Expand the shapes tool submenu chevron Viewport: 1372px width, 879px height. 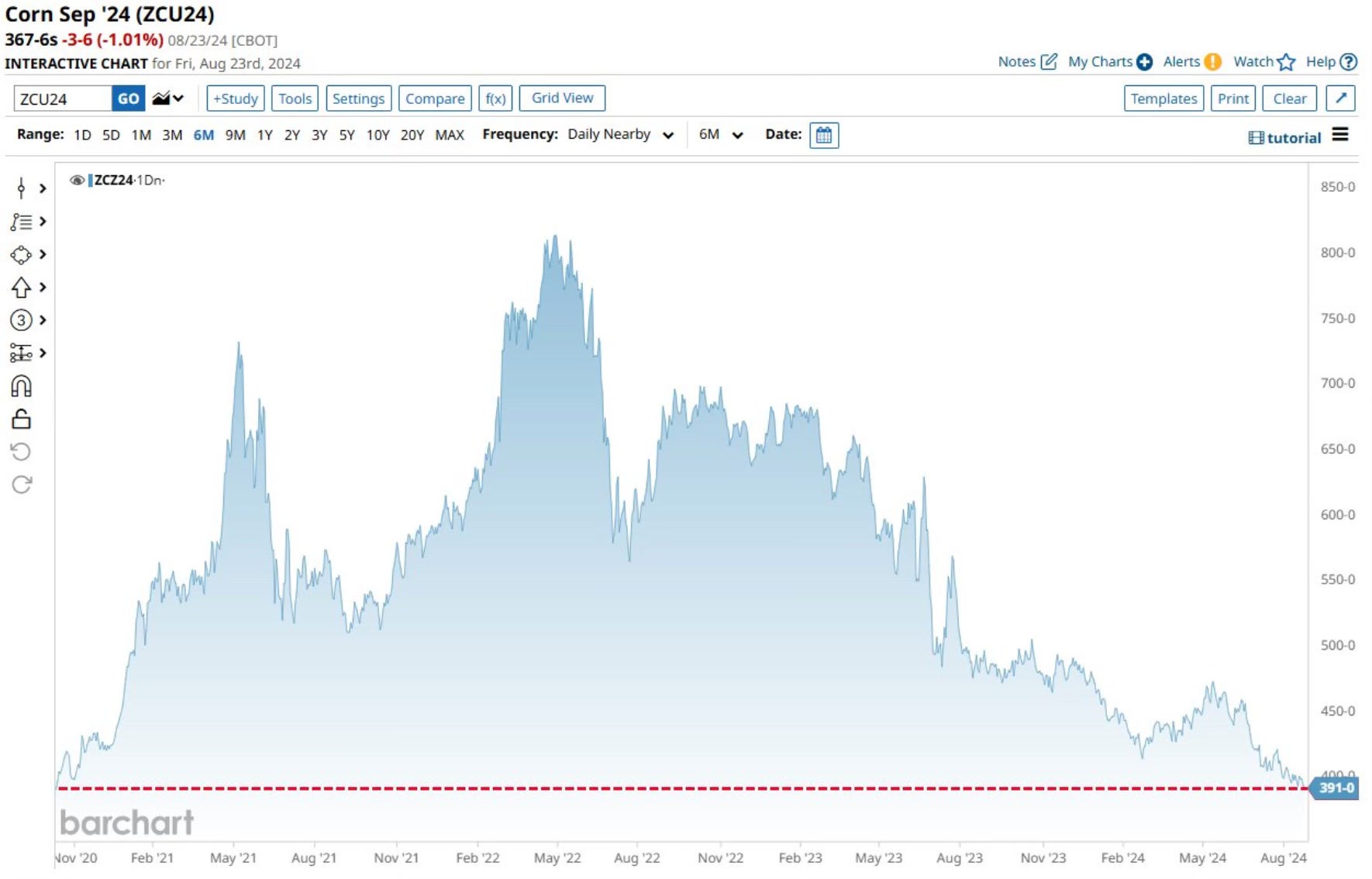tap(43, 254)
